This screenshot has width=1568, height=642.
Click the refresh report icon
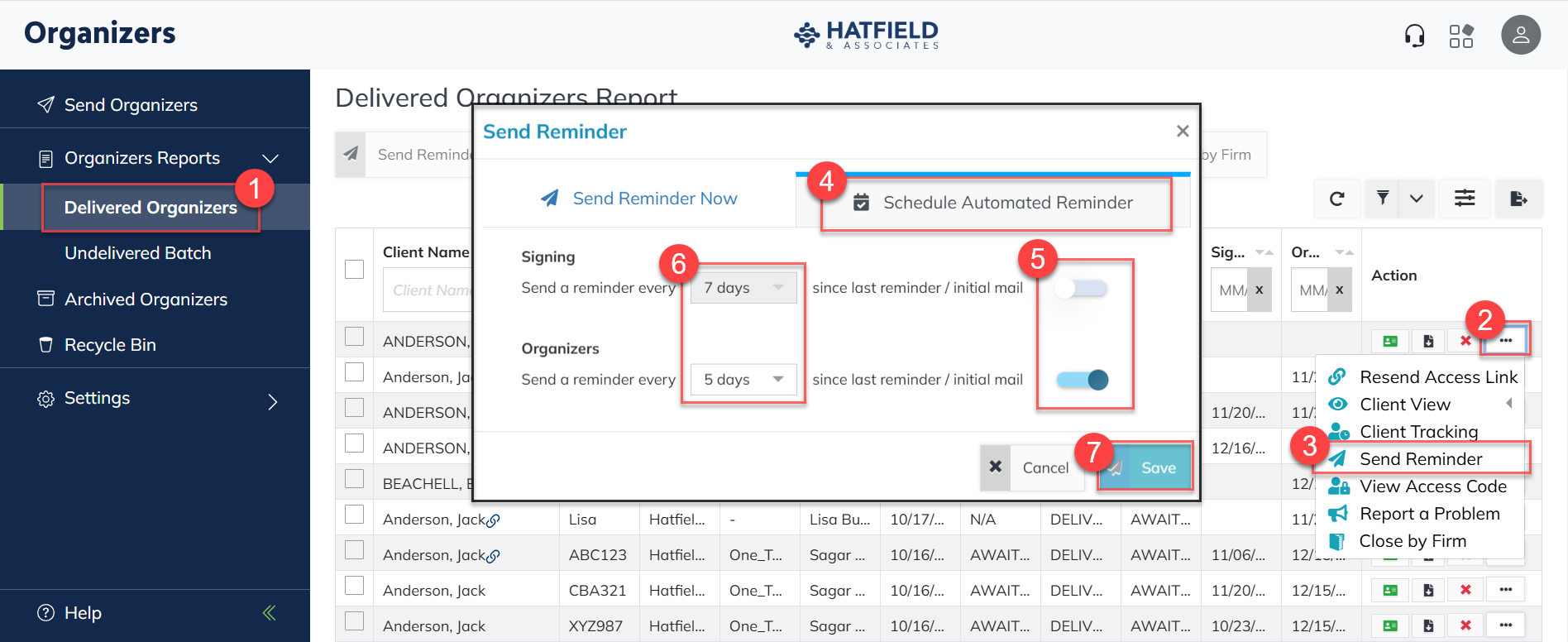pos(1336,199)
